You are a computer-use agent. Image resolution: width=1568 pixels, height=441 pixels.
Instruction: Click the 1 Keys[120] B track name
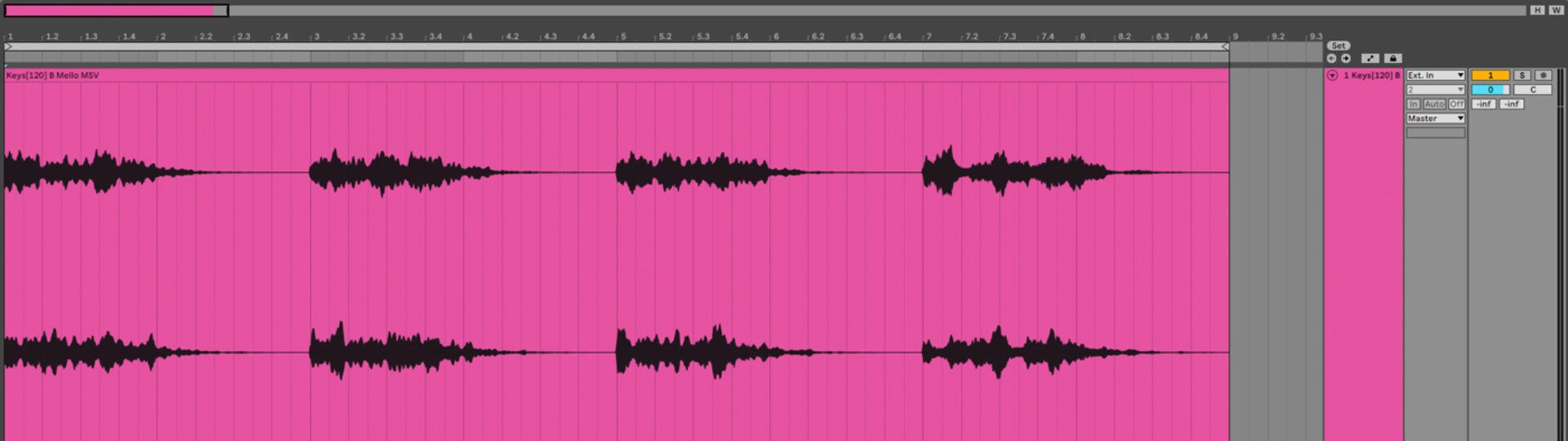(1371, 75)
